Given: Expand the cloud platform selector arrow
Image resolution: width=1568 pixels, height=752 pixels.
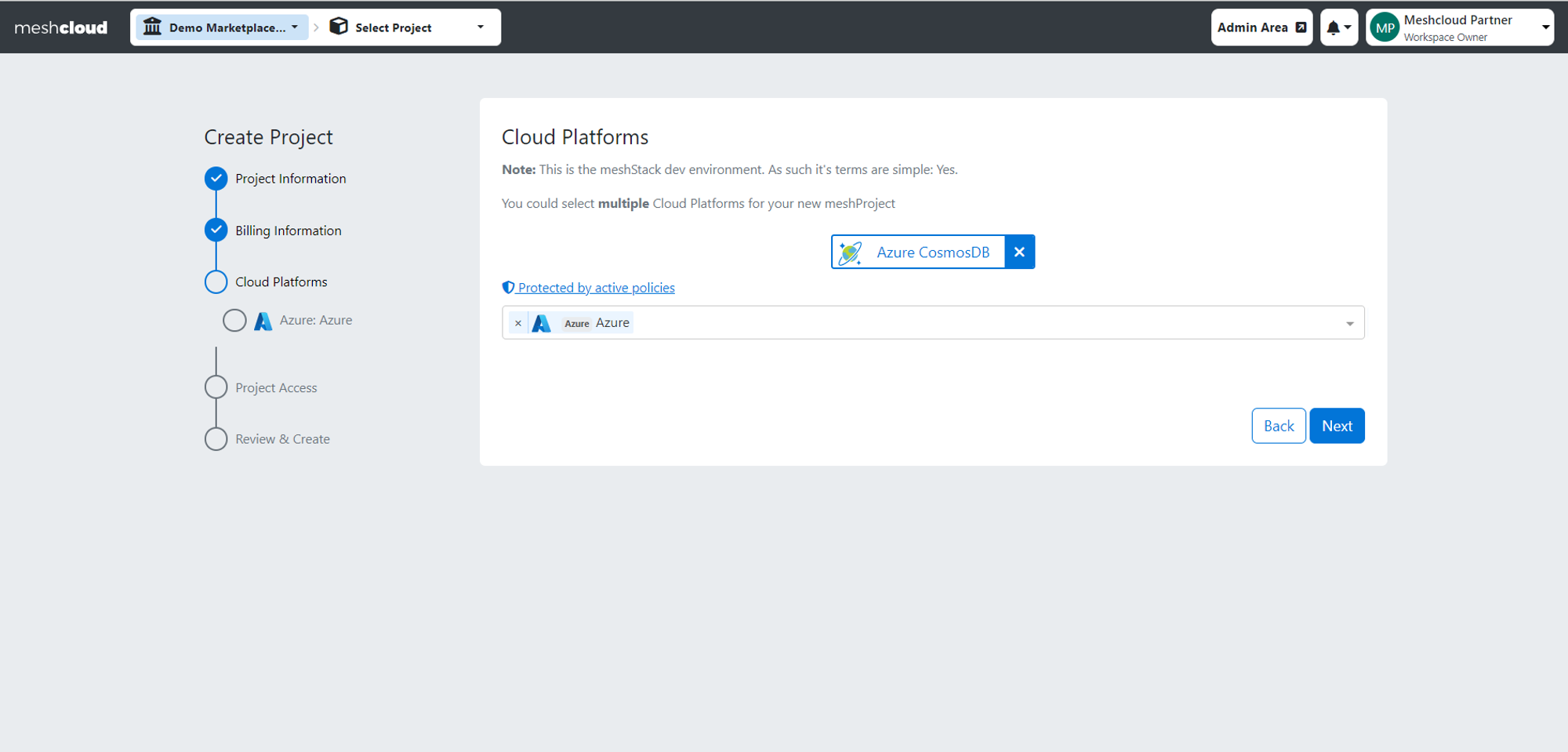Looking at the screenshot, I should (1349, 323).
